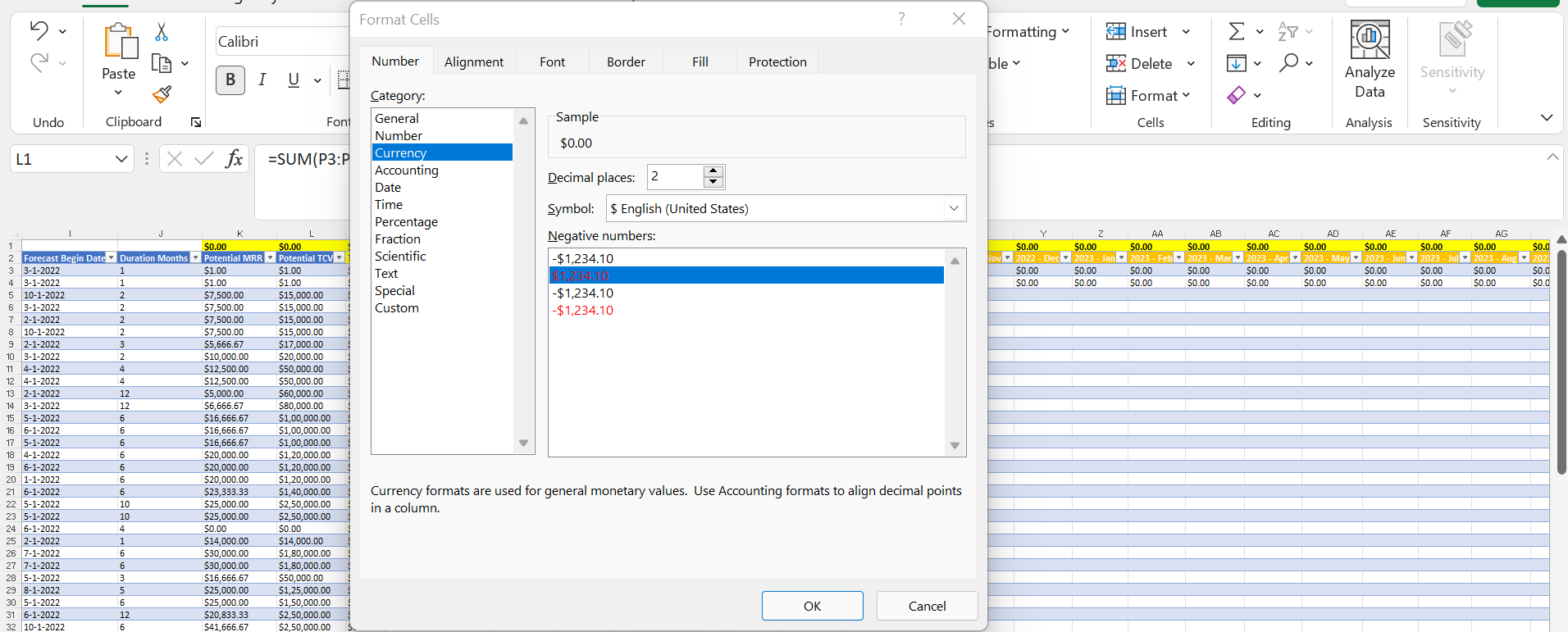The height and width of the screenshot is (632, 1568).
Task: Click the AutoSum sigma icon
Action: 1237,31
